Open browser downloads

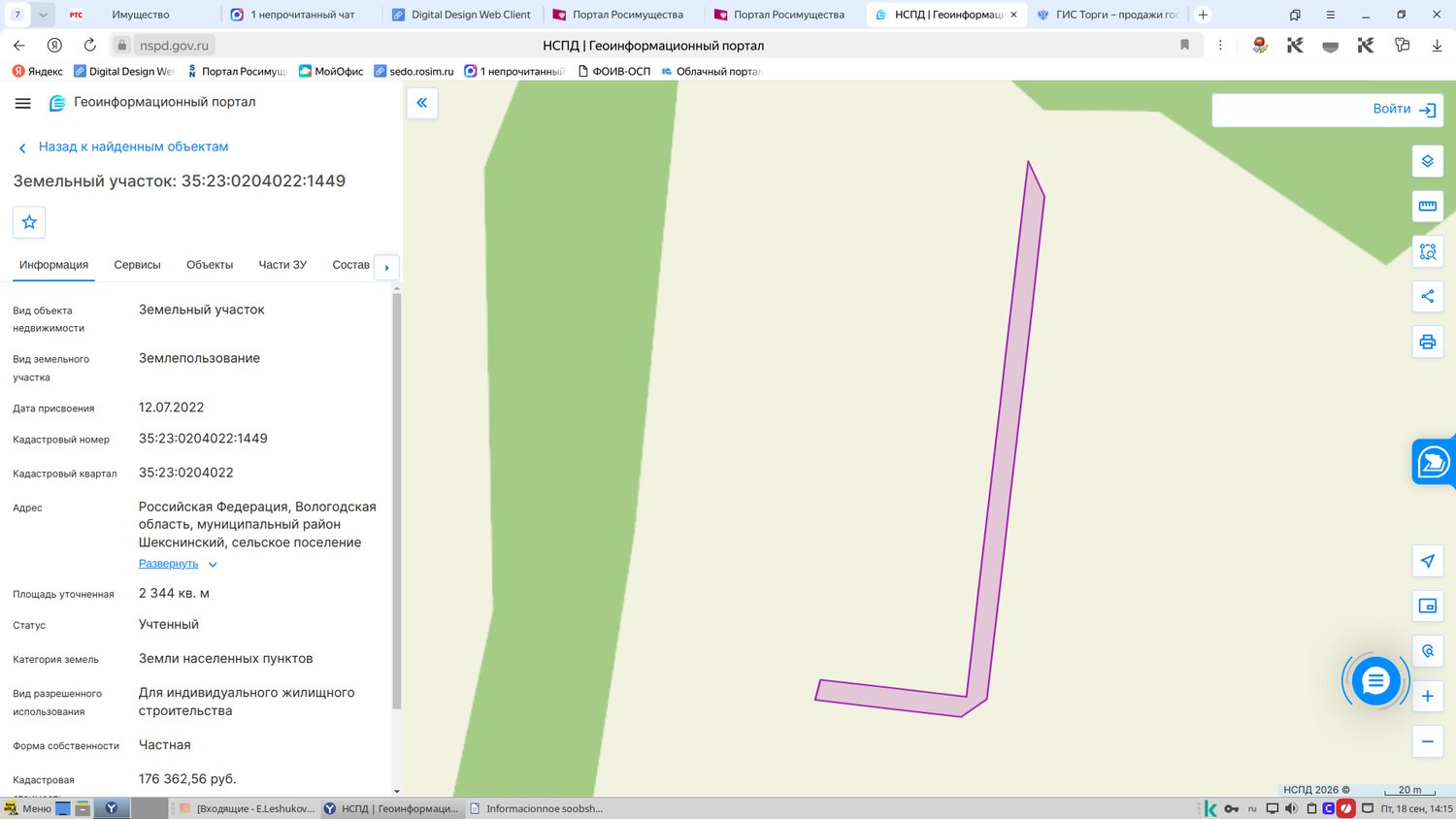point(1437,45)
